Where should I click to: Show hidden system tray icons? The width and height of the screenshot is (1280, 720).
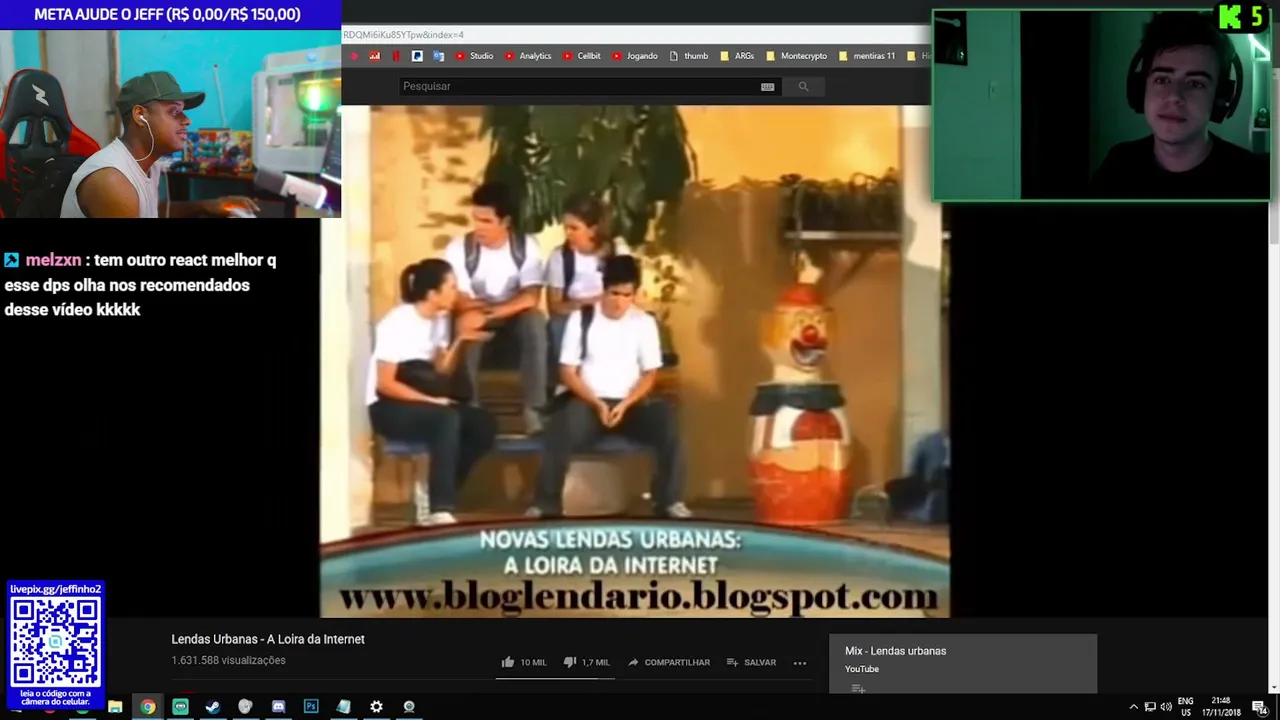point(1133,707)
